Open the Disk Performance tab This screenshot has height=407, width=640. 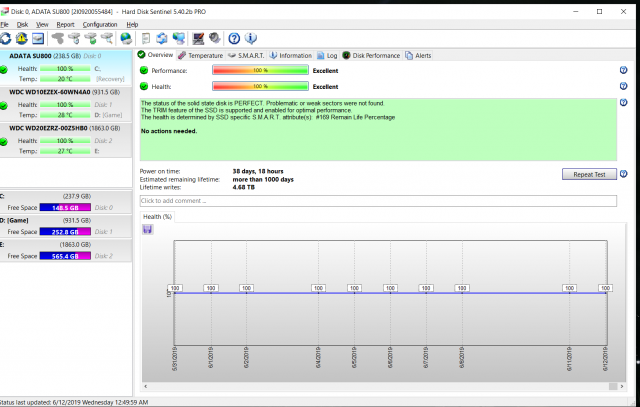coord(372,56)
